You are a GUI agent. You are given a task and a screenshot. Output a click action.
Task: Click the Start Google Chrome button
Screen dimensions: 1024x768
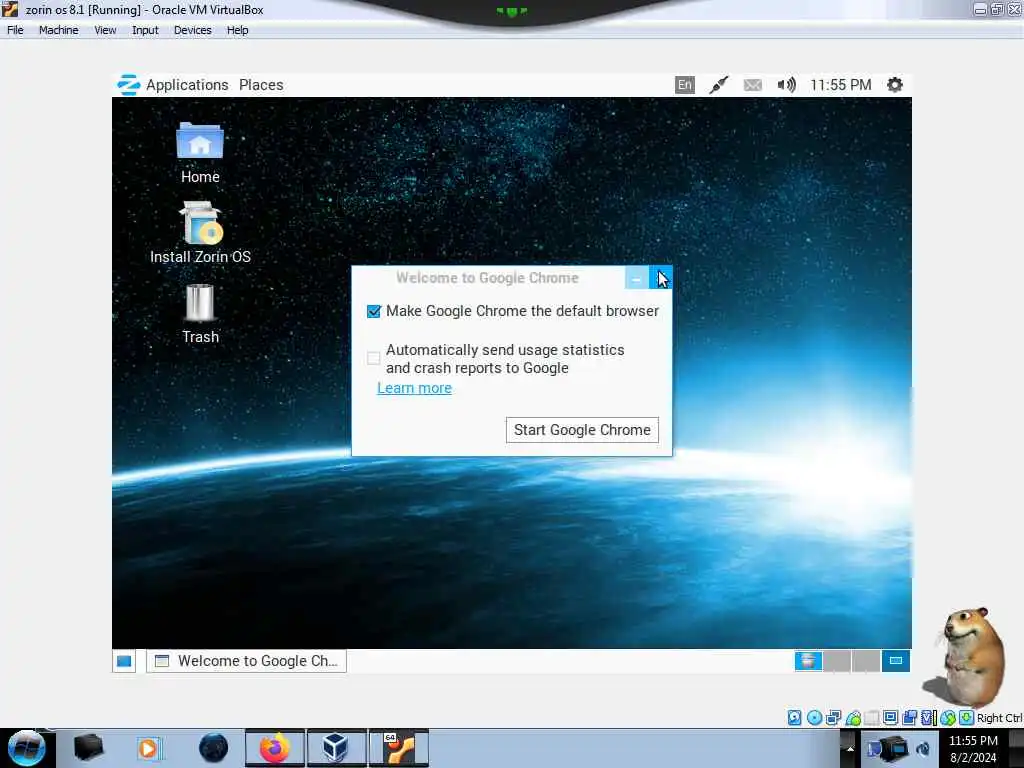click(582, 430)
